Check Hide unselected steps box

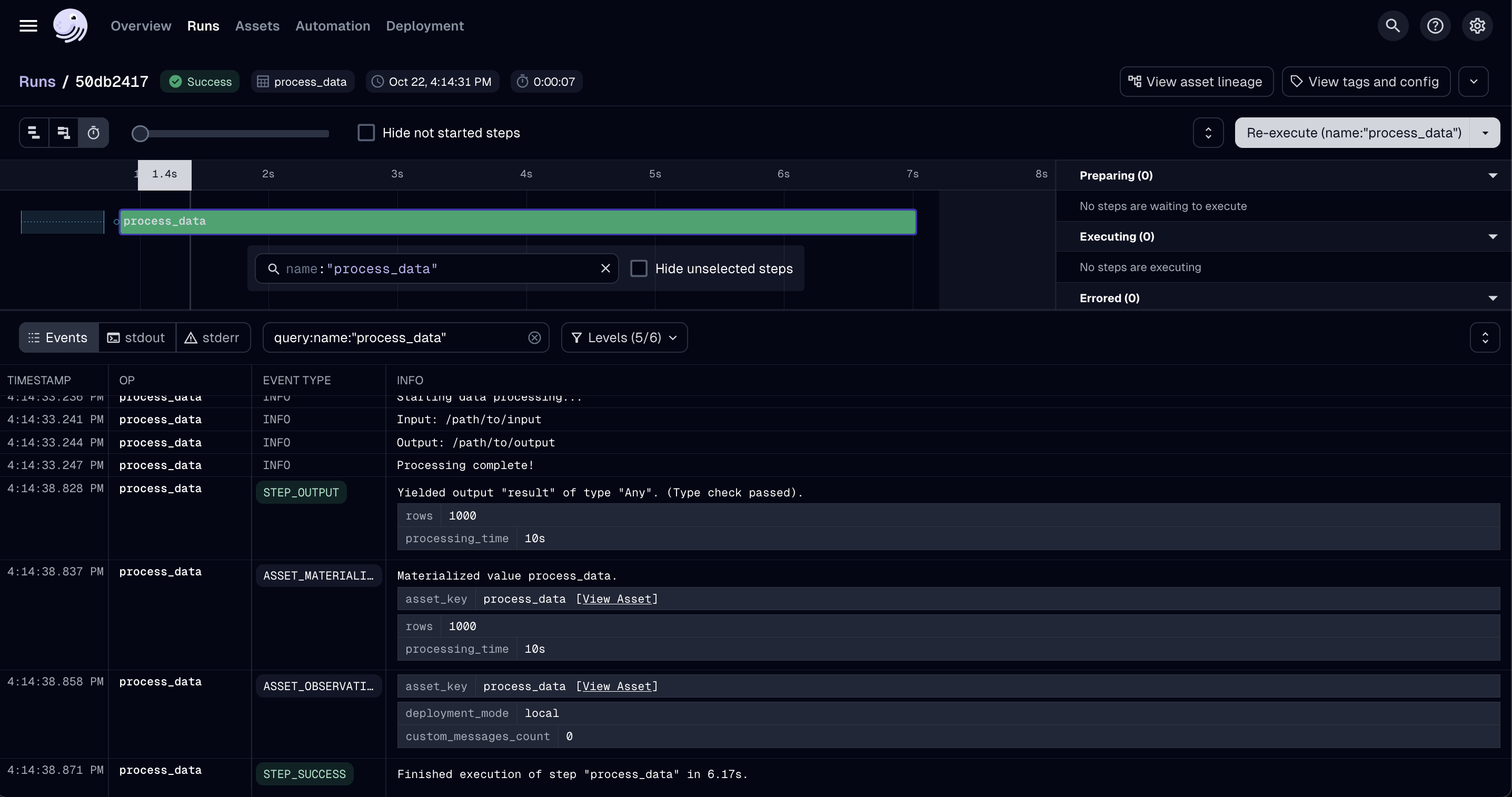639,268
